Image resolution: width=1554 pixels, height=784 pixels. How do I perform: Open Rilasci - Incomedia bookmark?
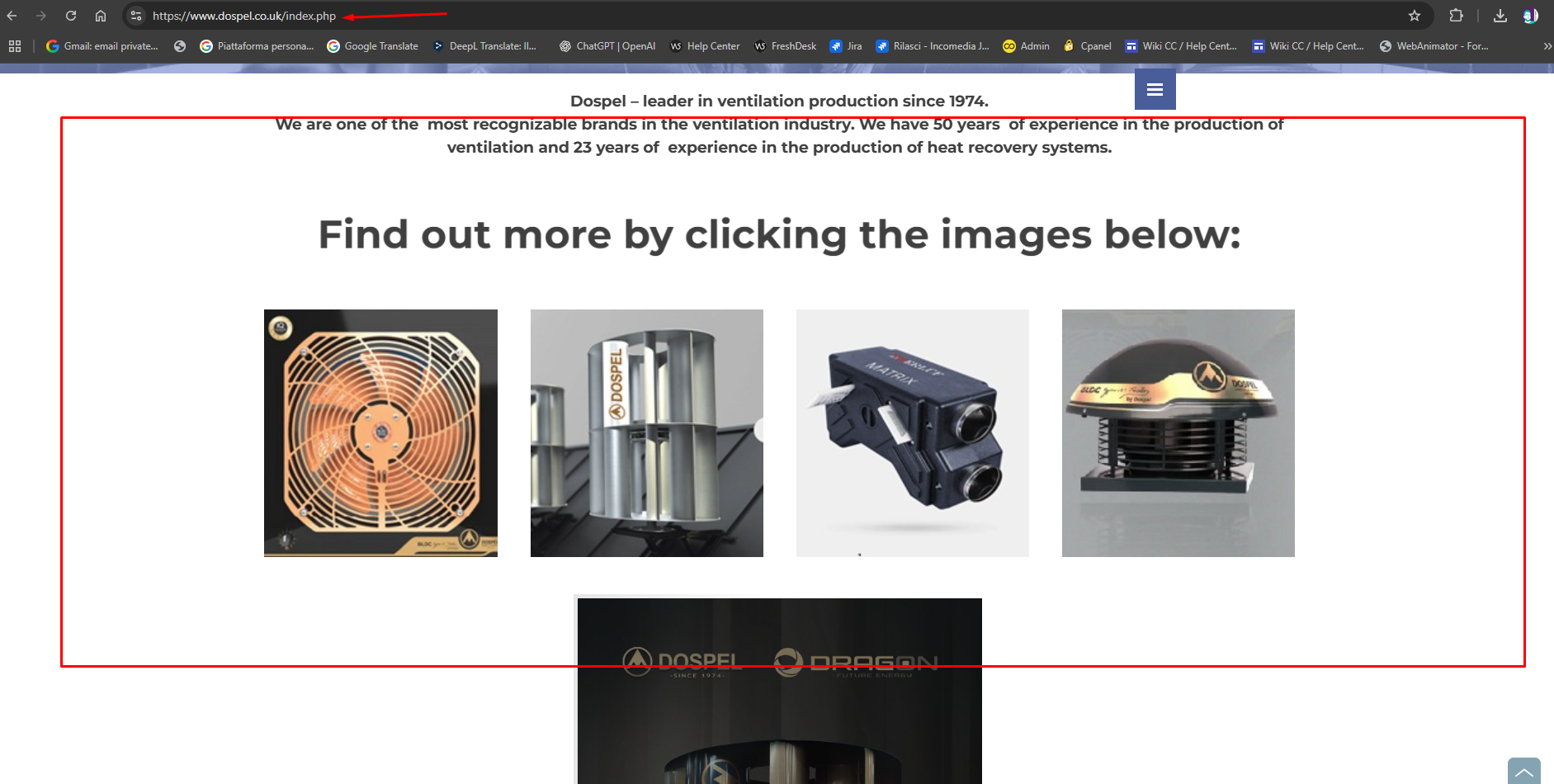pyautogui.click(x=933, y=46)
